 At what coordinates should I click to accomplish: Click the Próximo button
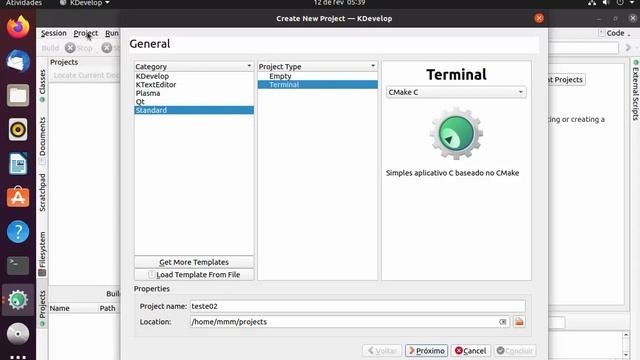click(427, 351)
